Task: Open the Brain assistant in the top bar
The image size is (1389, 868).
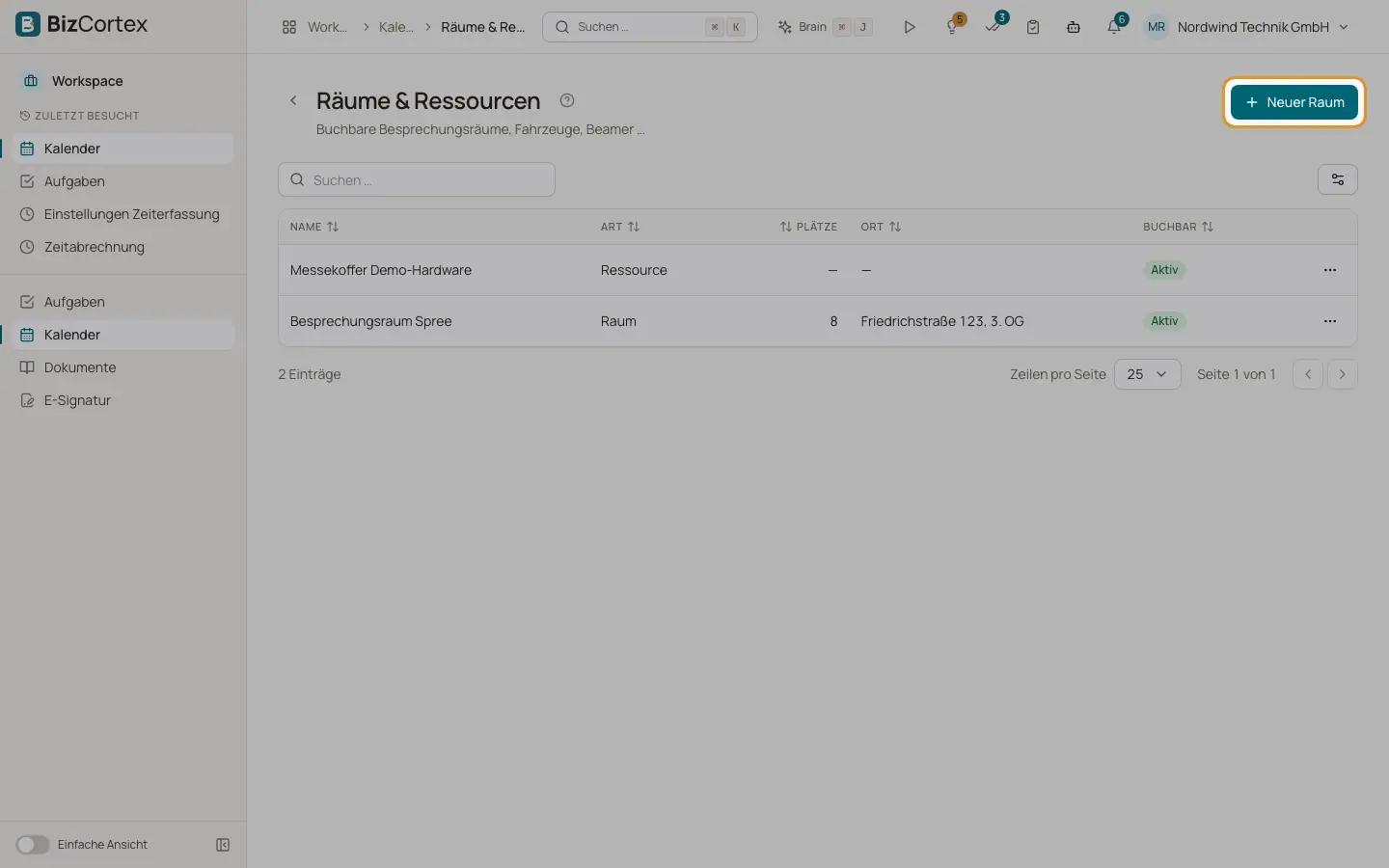Action: click(826, 27)
